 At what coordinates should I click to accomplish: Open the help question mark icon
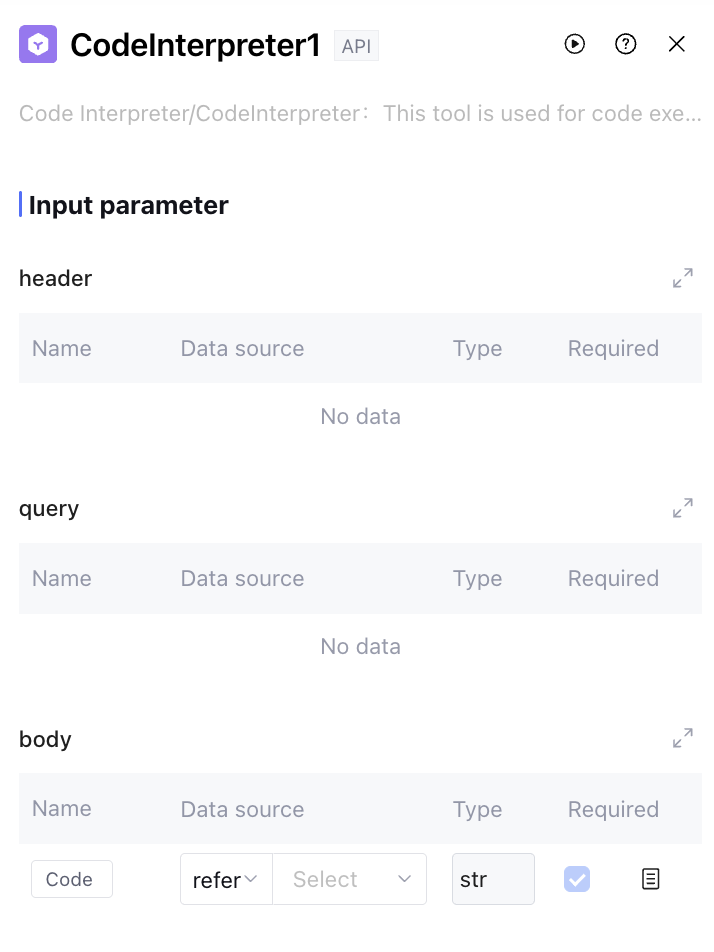tap(626, 44)
